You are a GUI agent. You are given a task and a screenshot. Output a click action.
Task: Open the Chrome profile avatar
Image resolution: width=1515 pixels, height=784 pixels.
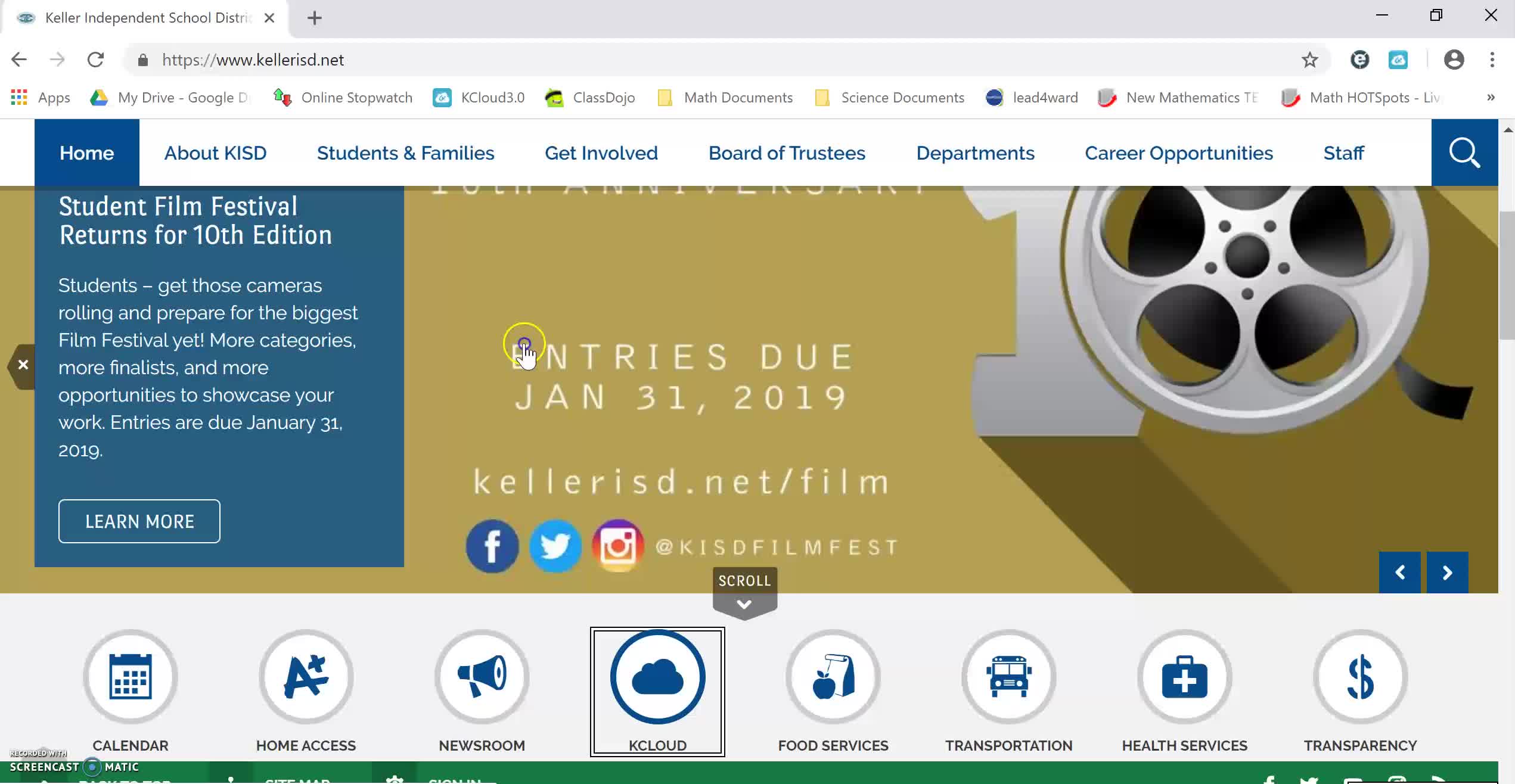(x=1454, y=60)
